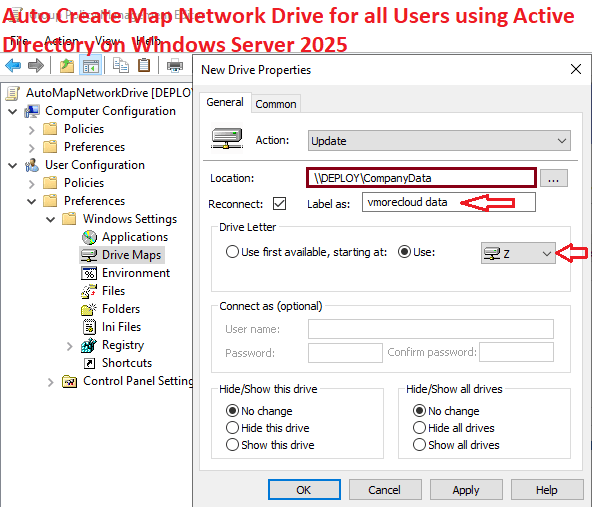Image resolution: width=592 pixels, height=507 pixels.
Task: Click the Location input field
Action: (421, 178)
